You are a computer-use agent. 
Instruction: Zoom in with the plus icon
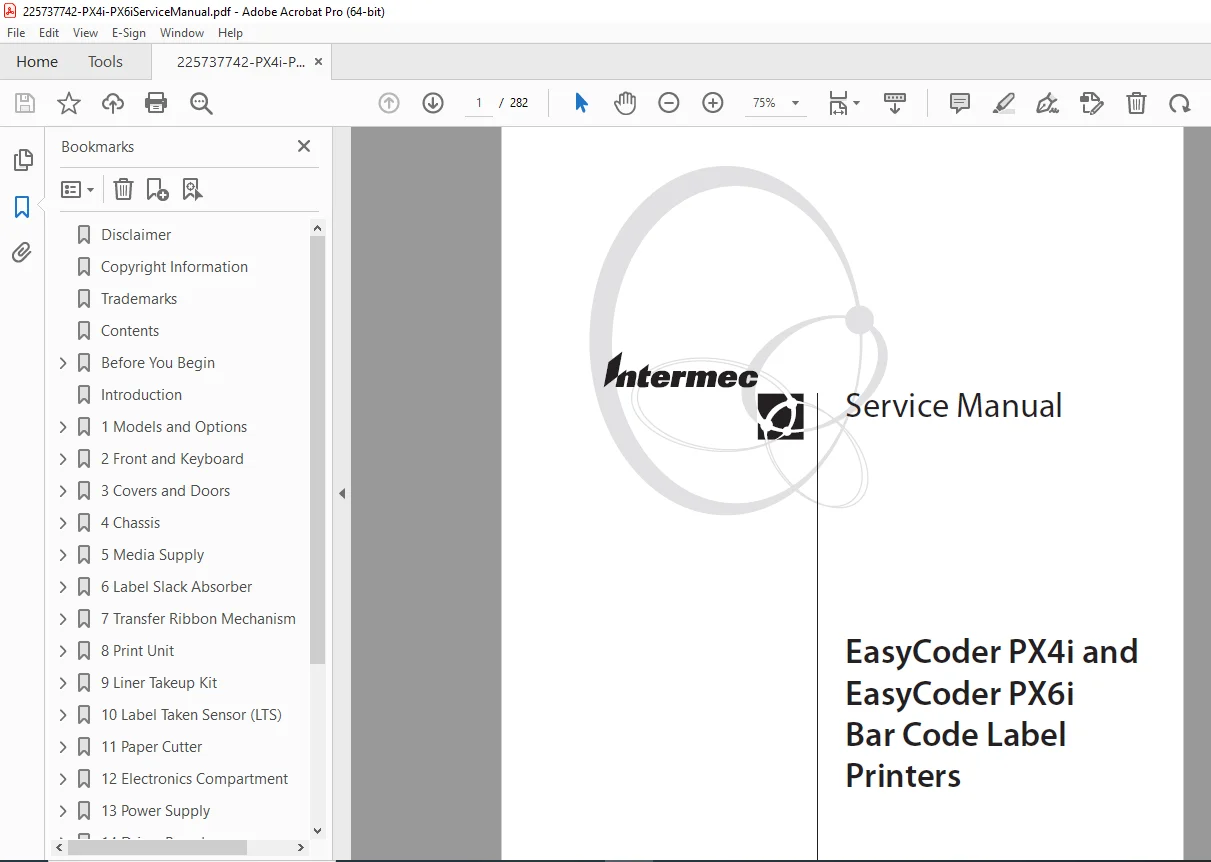tap(713, 103)
